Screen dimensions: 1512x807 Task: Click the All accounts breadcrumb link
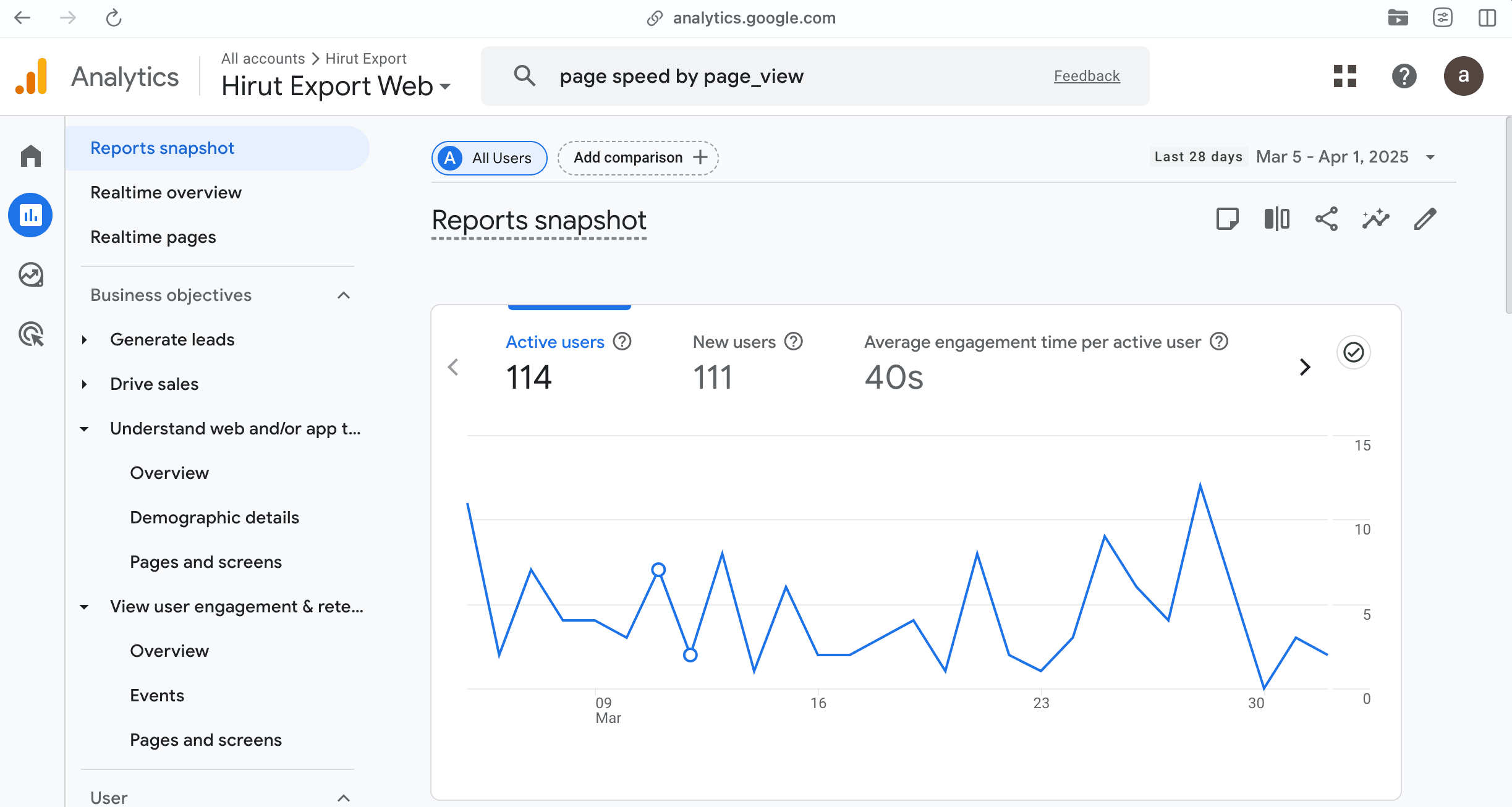point(263,59)
